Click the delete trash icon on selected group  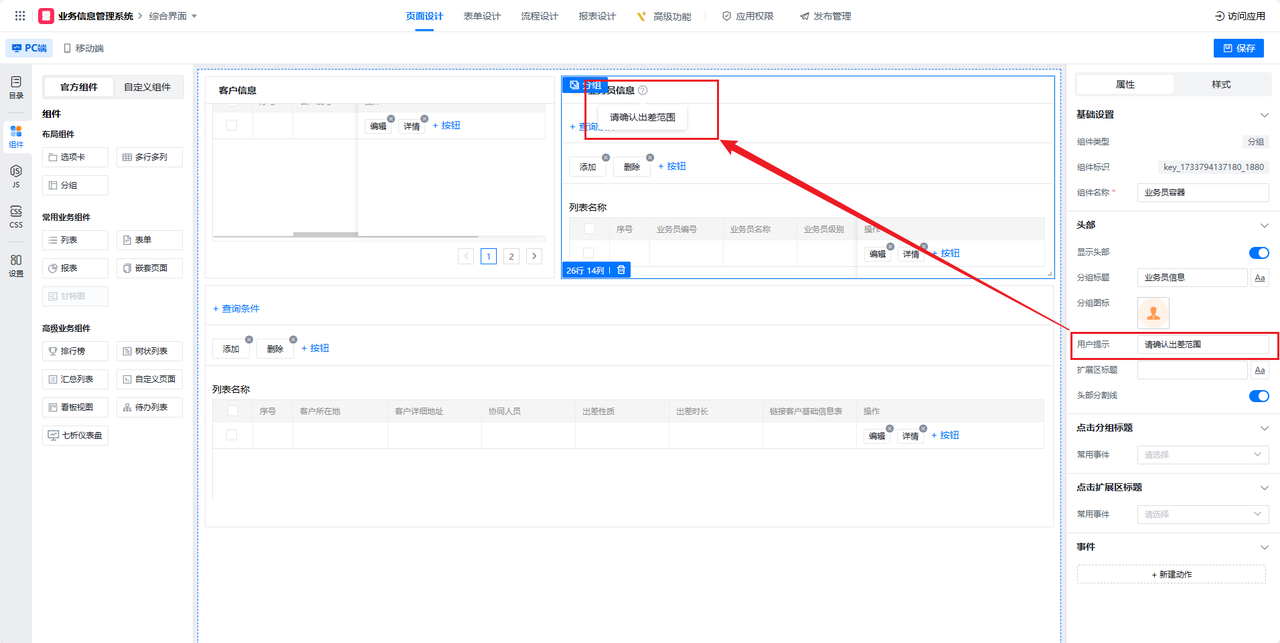coord(621,270)
